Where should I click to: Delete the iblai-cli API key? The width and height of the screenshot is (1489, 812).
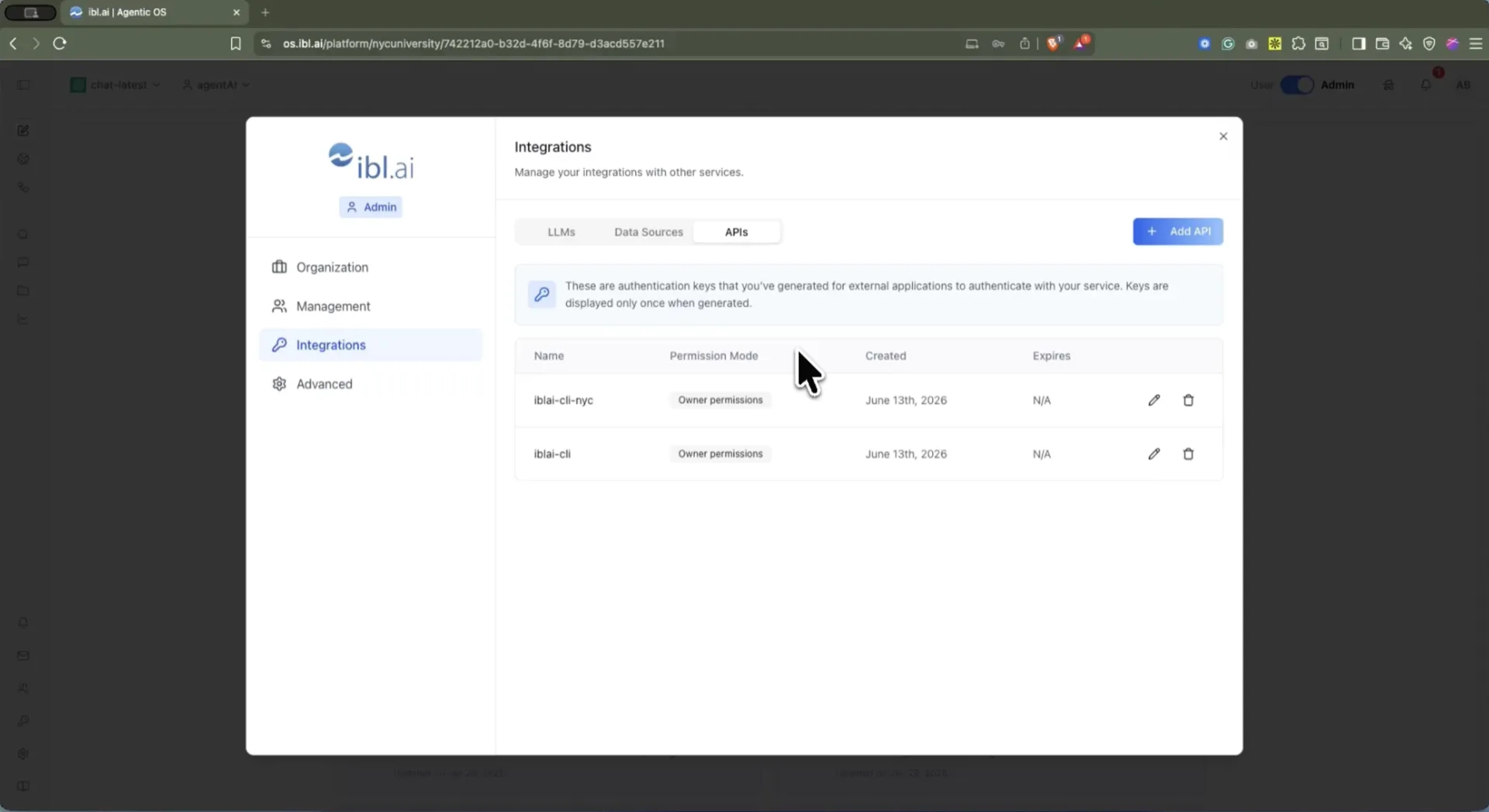[x=1188, y=454]
